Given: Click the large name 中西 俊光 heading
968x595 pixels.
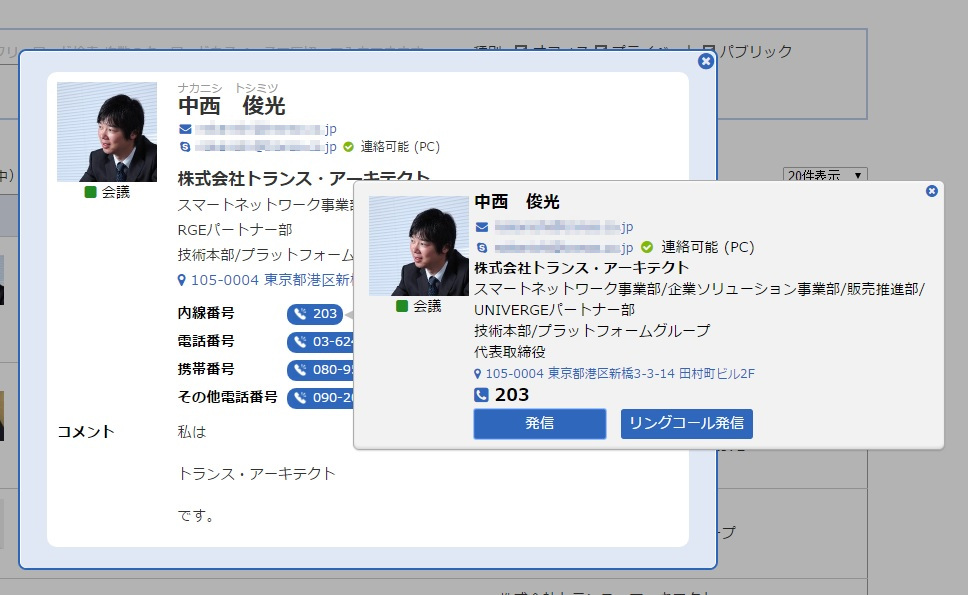Looking at the screenshot, I should click(232, 106).
